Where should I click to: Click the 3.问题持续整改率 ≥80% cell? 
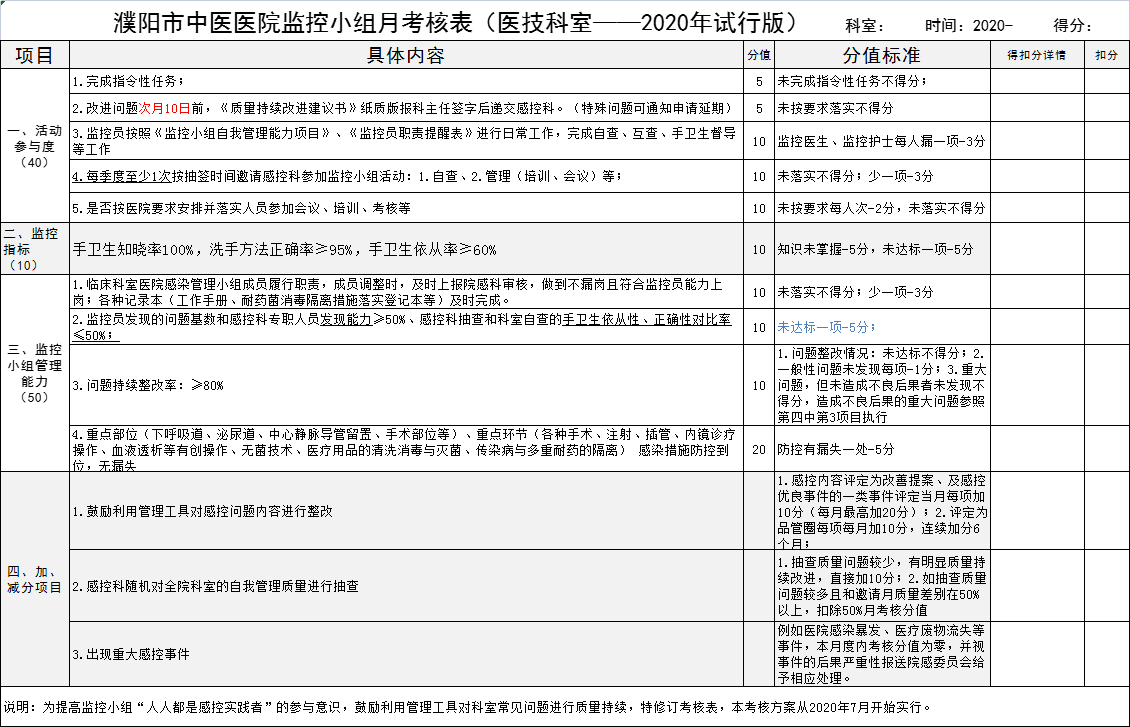click(406, 385)
